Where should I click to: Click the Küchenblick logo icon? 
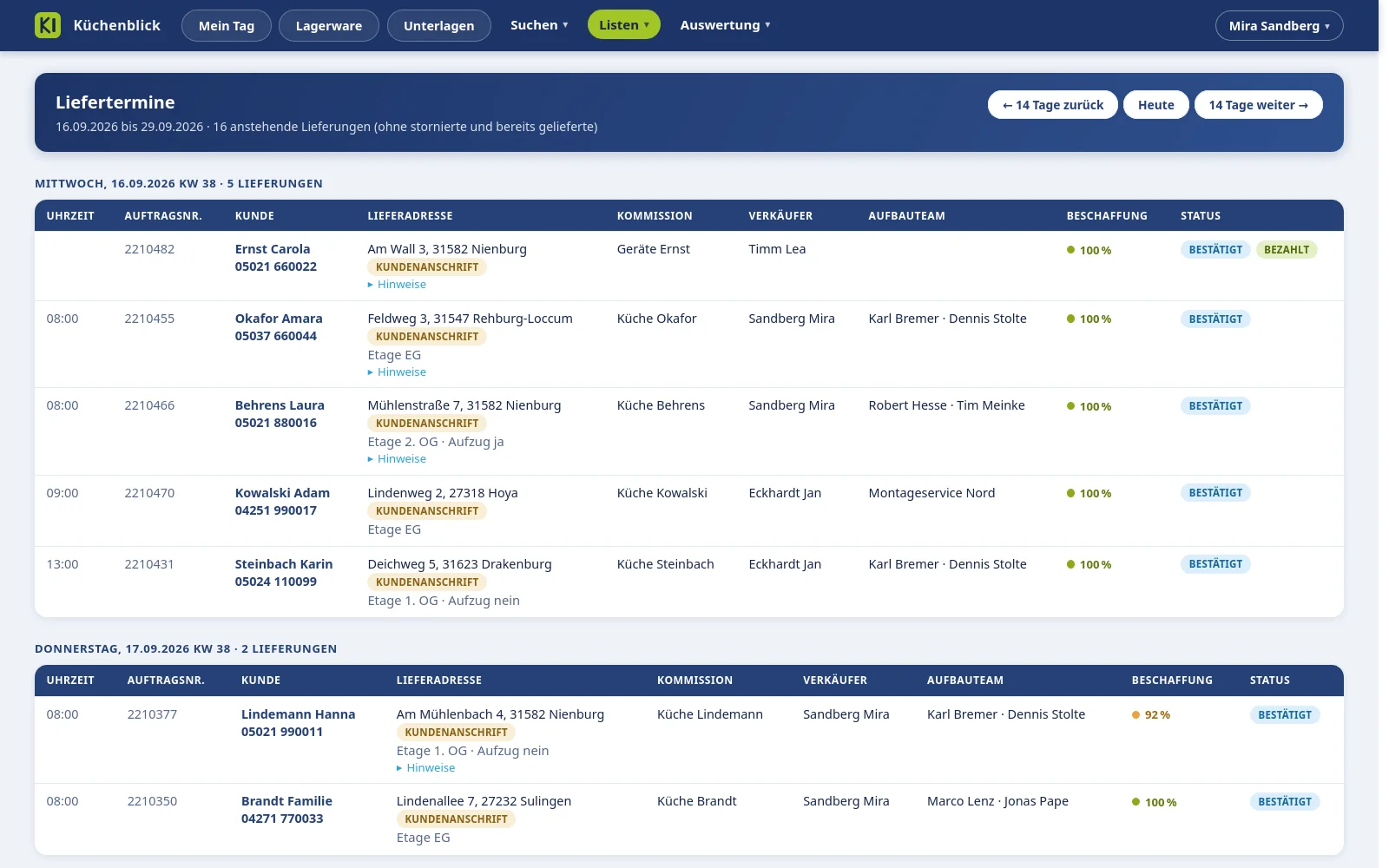(48, 25)
